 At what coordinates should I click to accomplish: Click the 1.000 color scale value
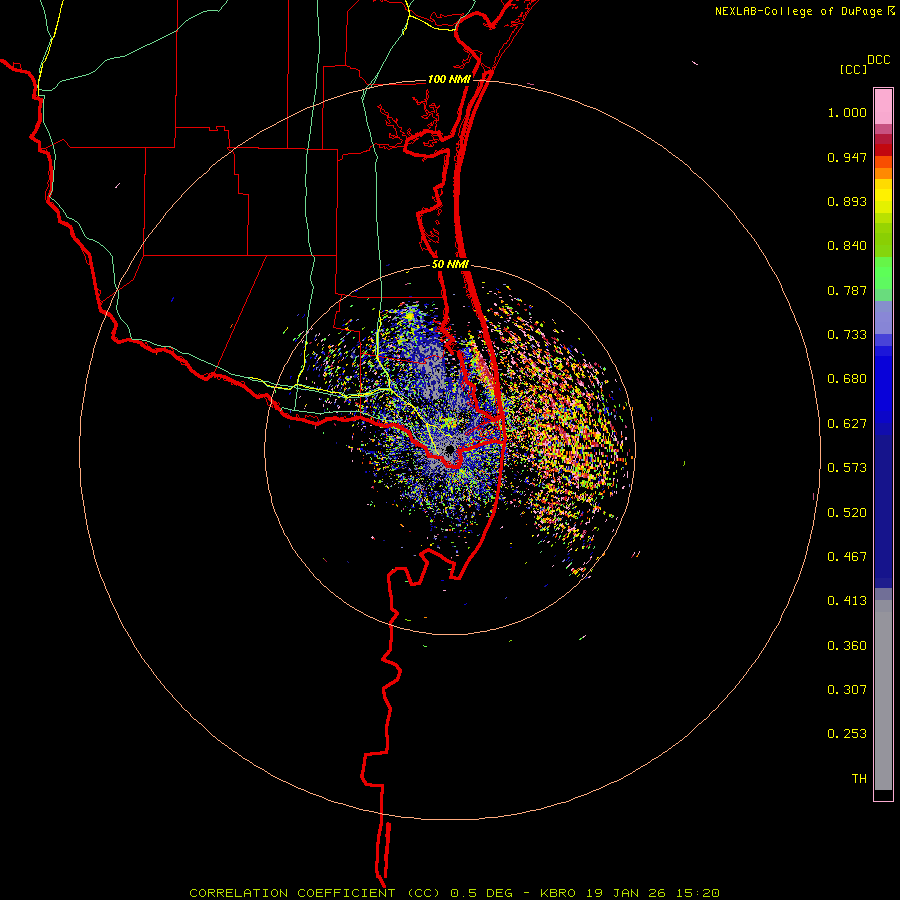[847, 112]
